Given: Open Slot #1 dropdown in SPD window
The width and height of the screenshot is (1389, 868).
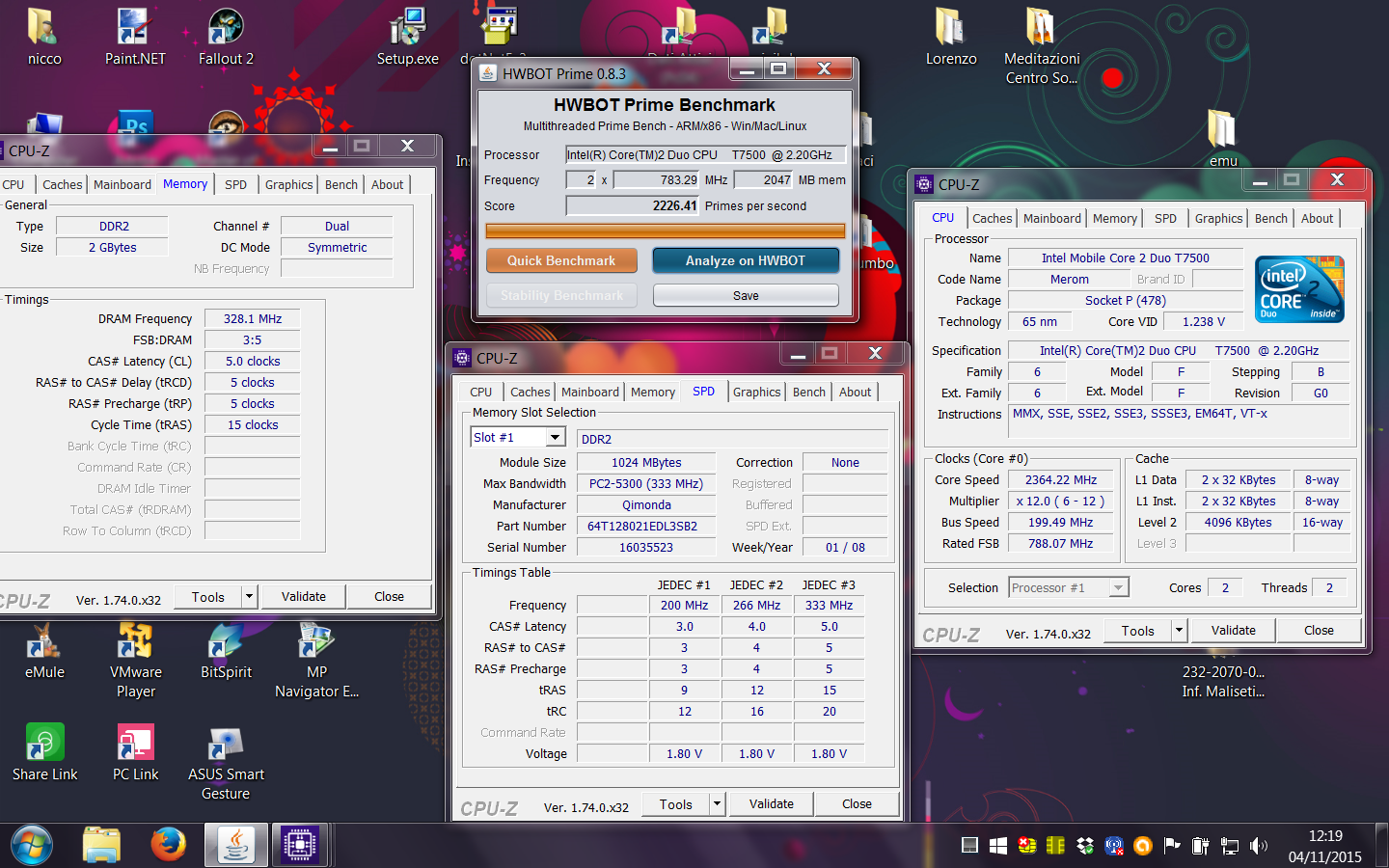Looking at the screenshot, I should coord(556,437).
